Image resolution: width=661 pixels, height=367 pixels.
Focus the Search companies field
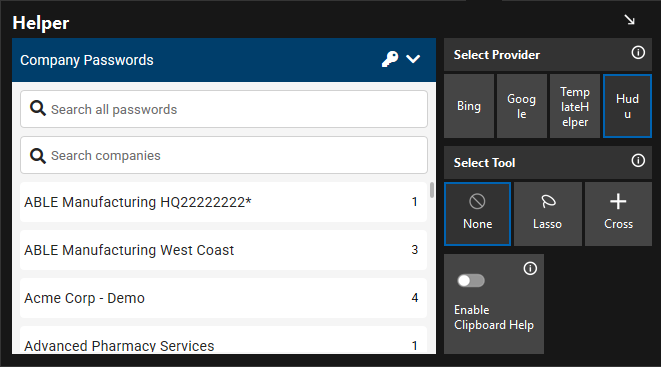[224, 155]
